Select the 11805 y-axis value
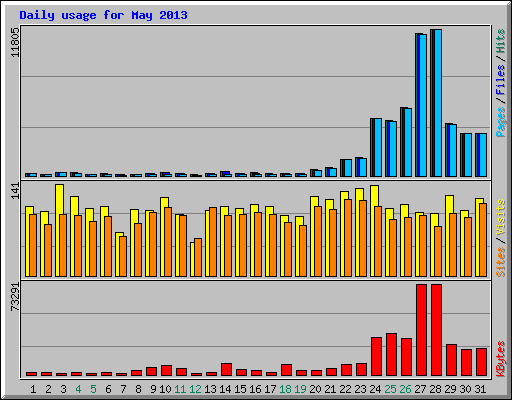 click(15, 42)
